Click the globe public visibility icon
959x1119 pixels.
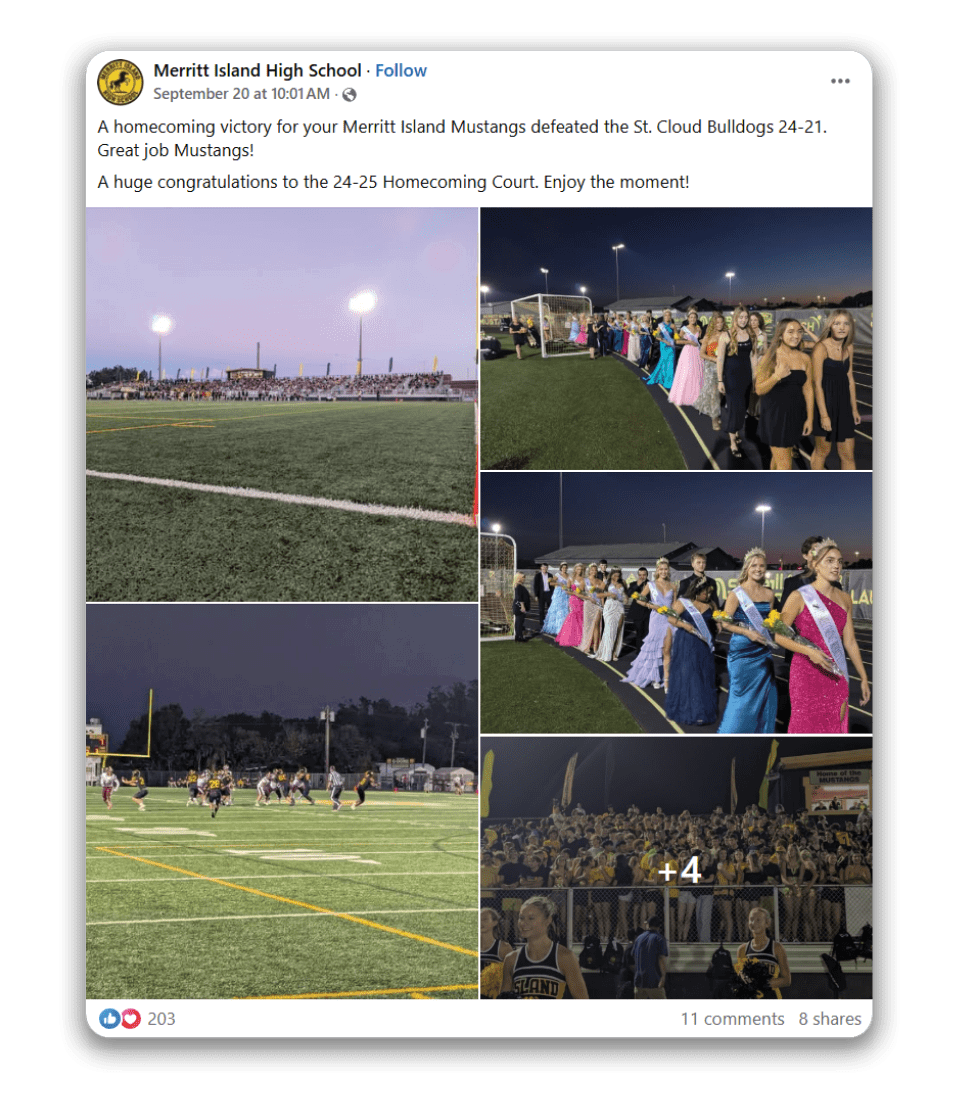click(x=349, y=94)
